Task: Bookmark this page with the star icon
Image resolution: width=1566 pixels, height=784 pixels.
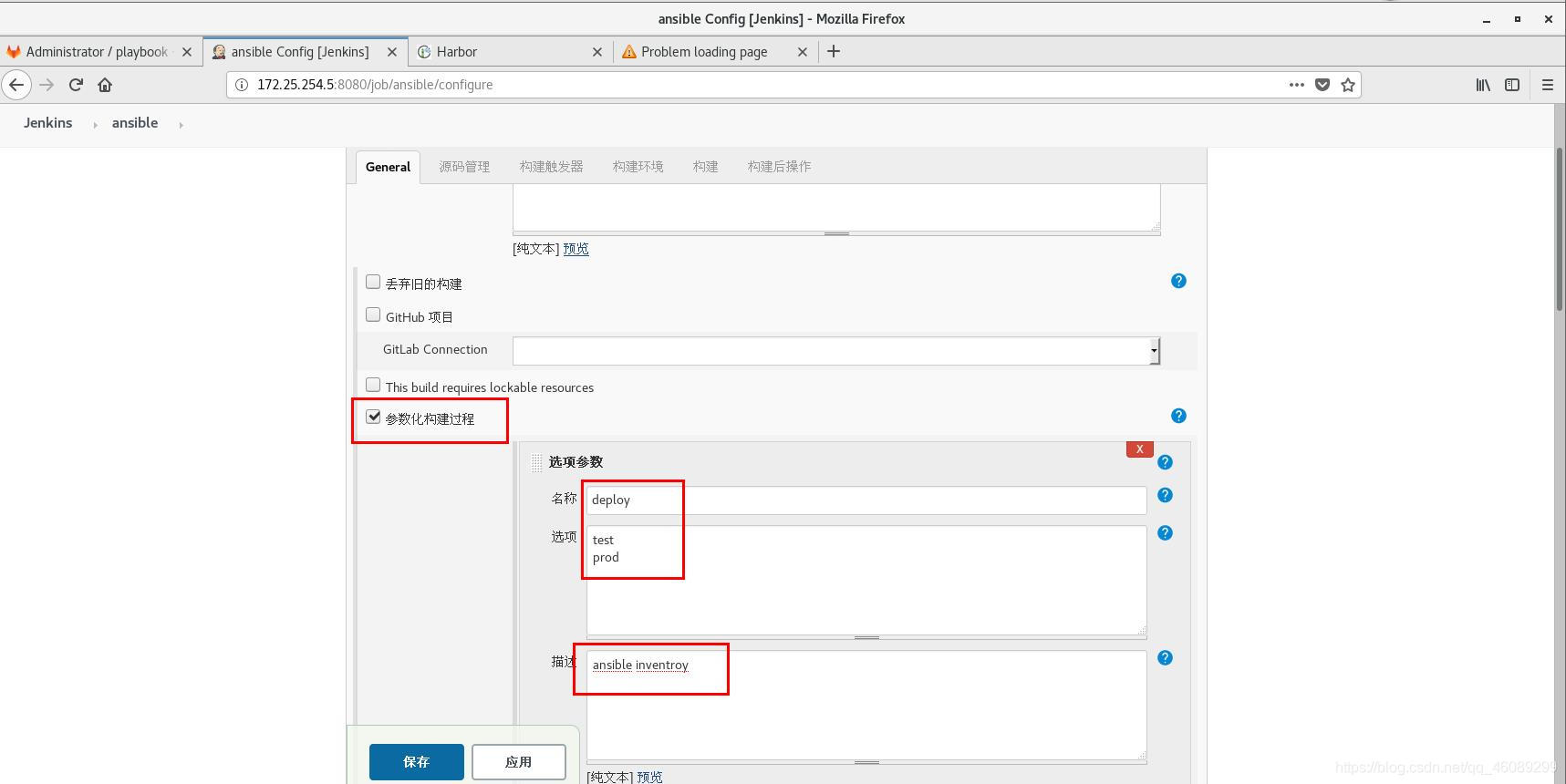Action: pos(1348,85)
